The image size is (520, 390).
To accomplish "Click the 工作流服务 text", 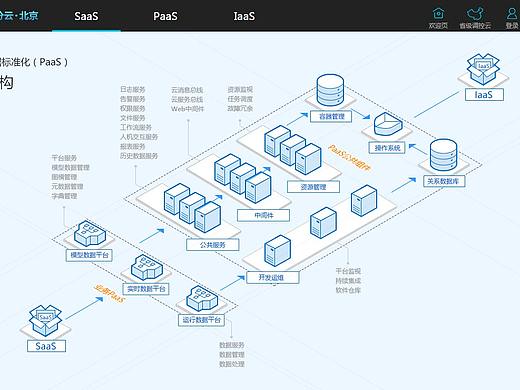I will coord(136,127).
